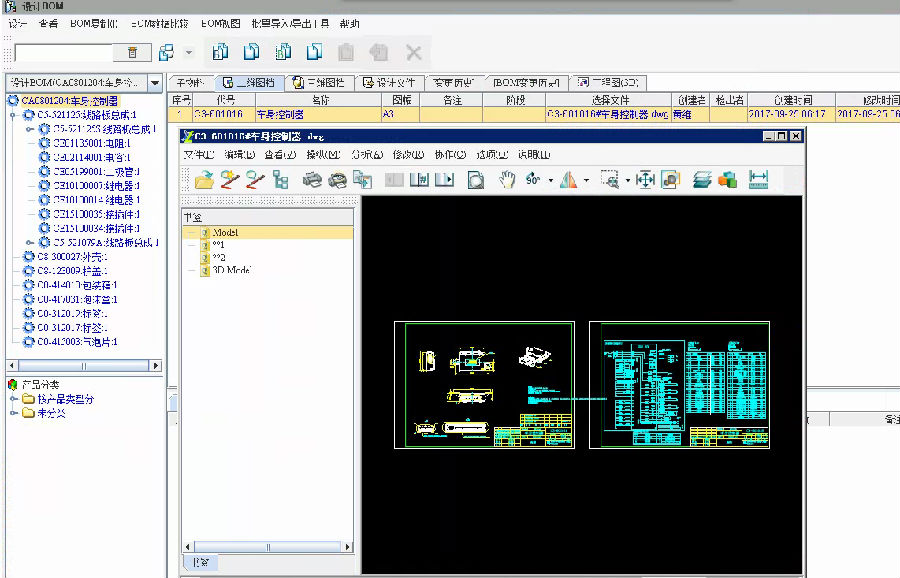Open the design files tab
Screen dimensions: 900x578
(x=389, y=83)
